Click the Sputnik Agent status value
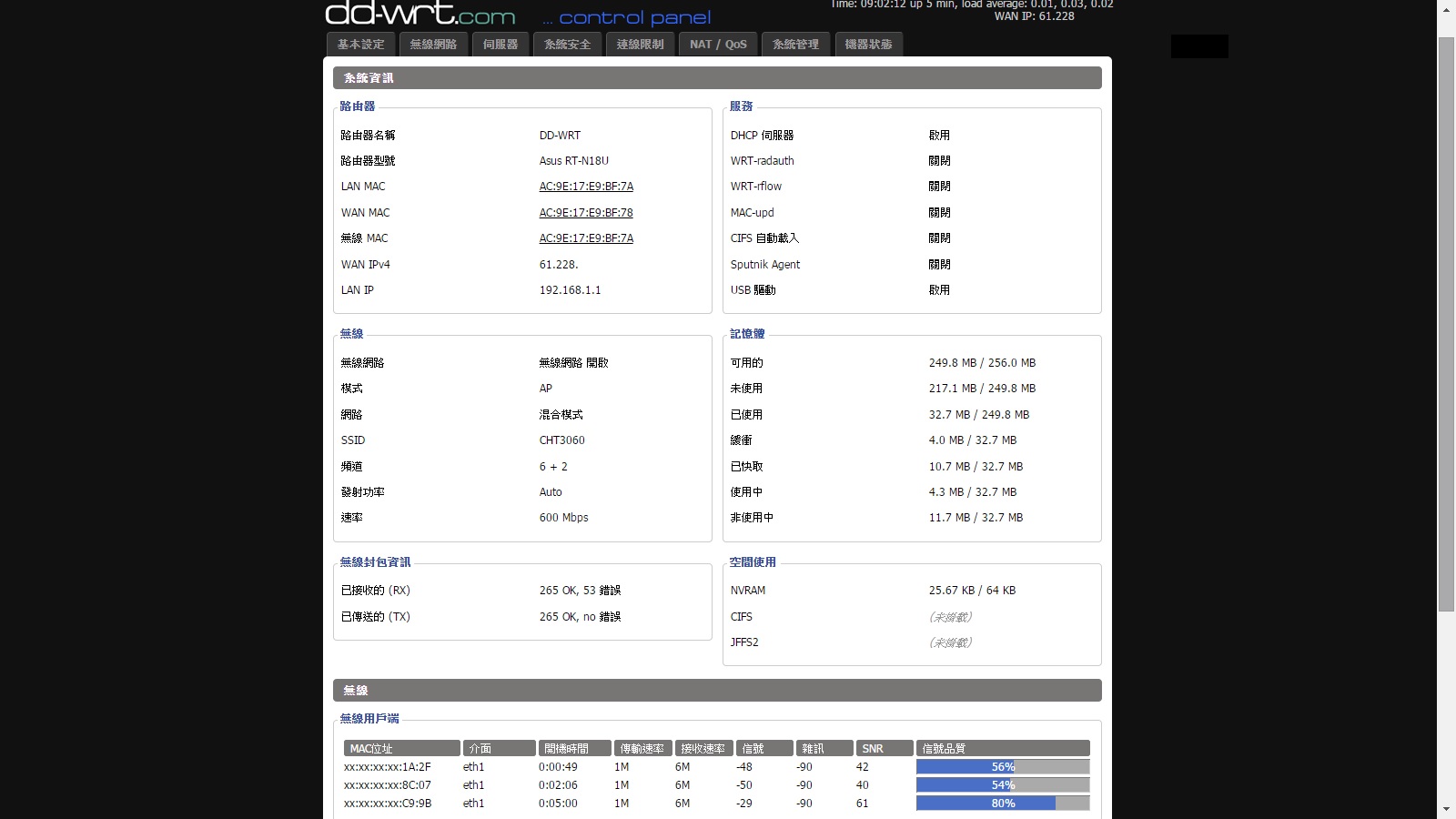The image size is (1456, 819). pos(939,265)
